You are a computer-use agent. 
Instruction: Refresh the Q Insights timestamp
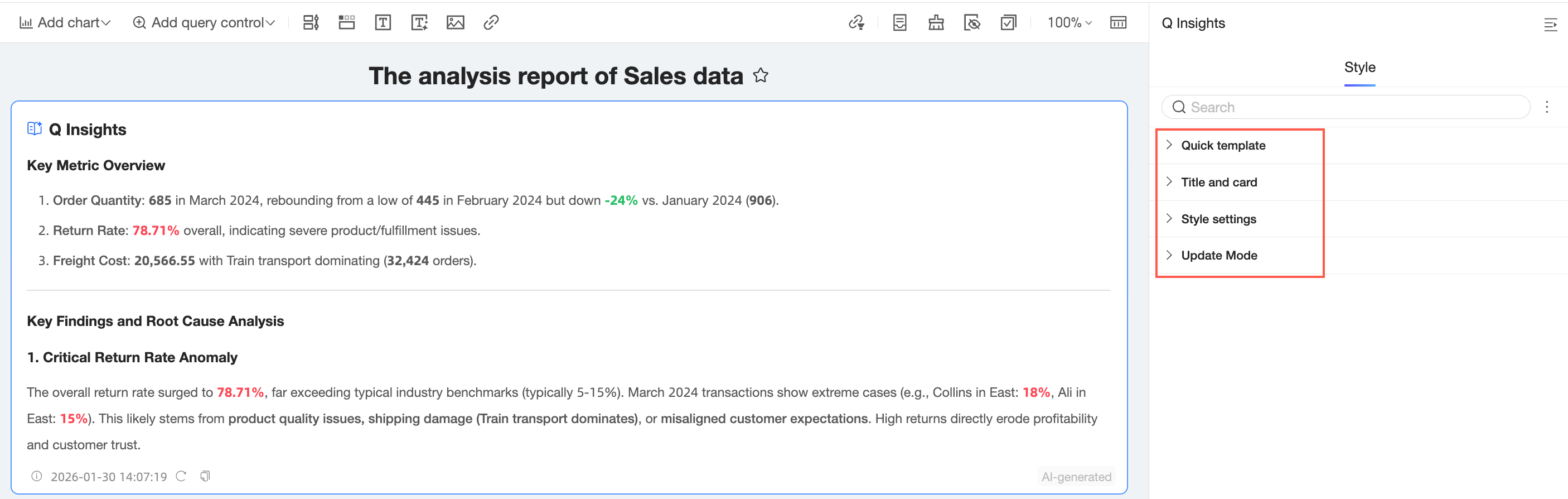(181, 476)
